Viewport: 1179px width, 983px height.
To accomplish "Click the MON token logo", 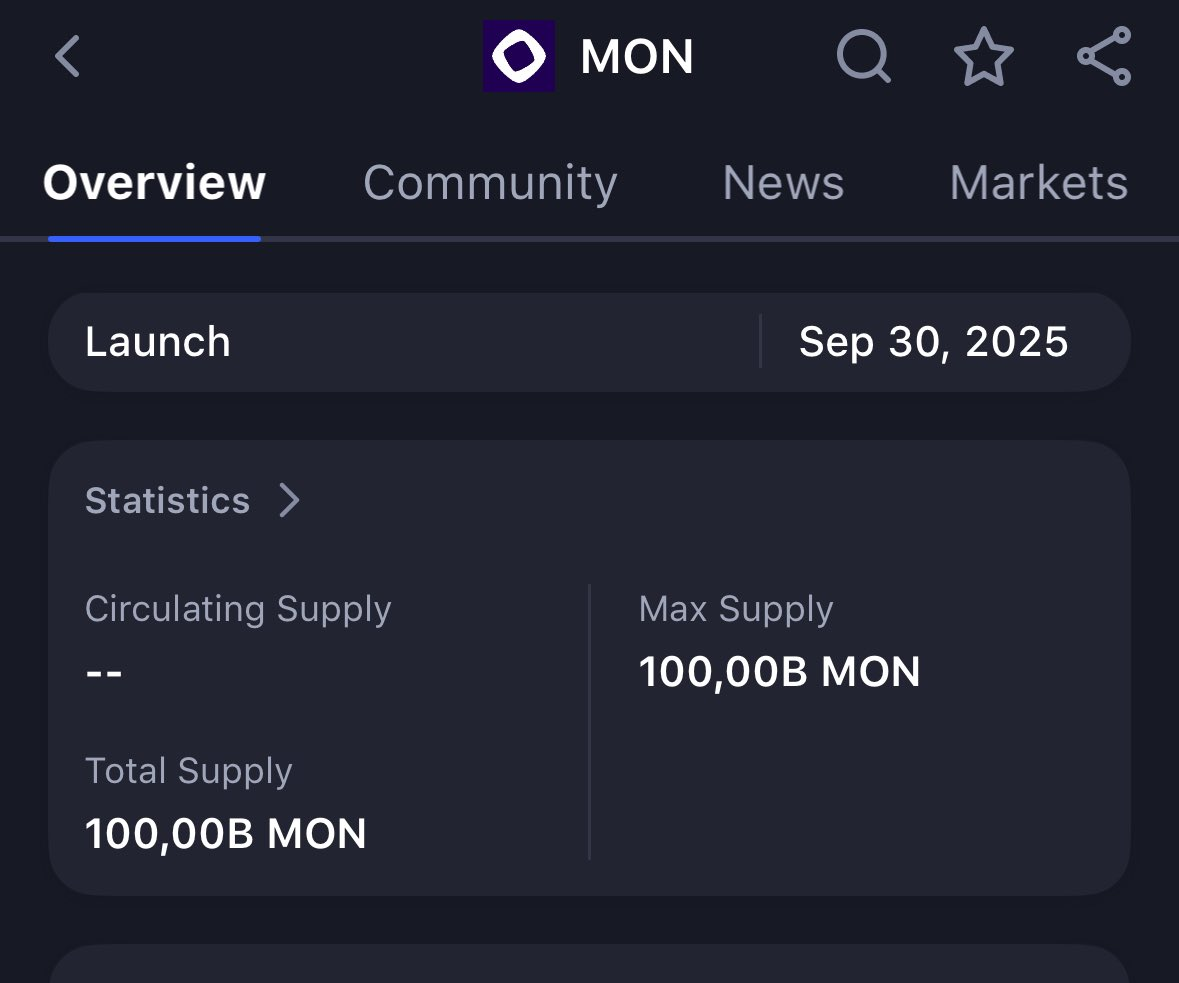I will pos(518,56).
